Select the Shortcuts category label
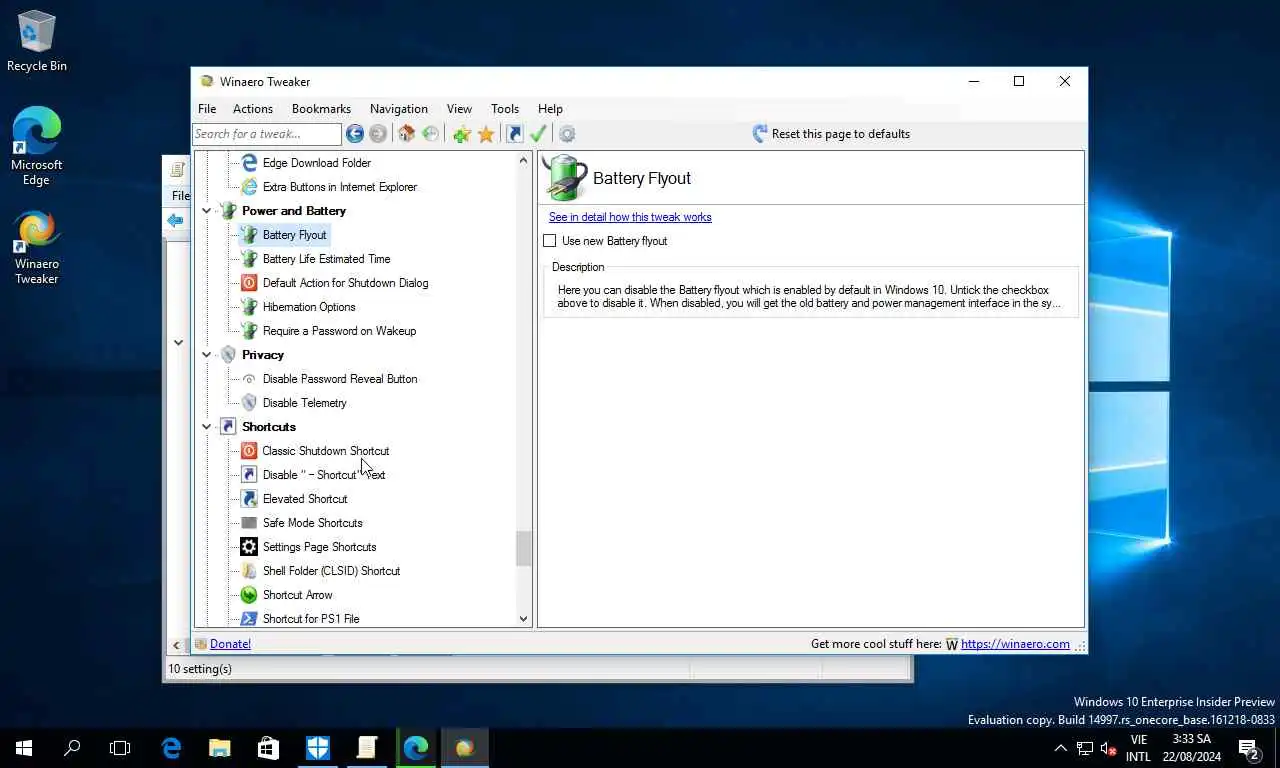 tap(269, 427)
